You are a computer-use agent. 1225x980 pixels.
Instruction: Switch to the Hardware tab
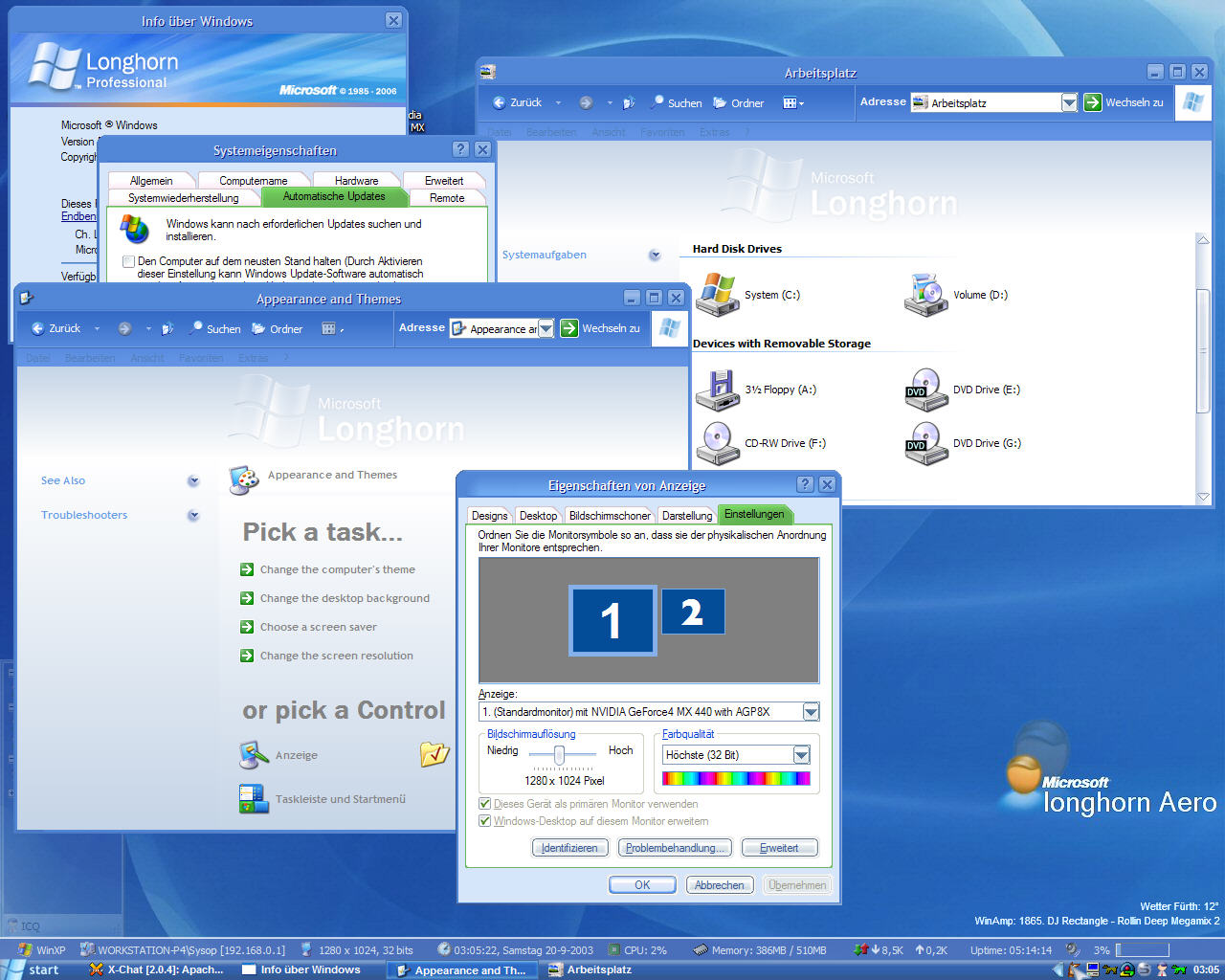[356, 180]
